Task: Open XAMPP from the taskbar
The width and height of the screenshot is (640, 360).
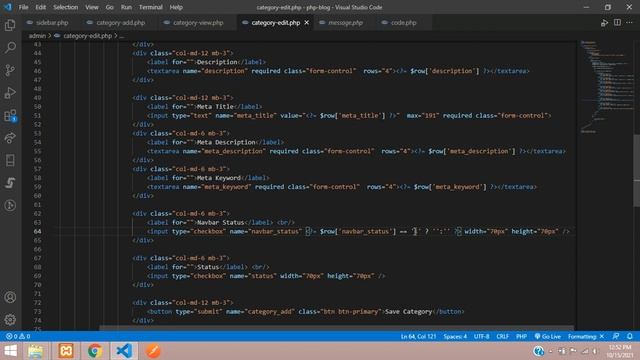Action: click(66, 351)
